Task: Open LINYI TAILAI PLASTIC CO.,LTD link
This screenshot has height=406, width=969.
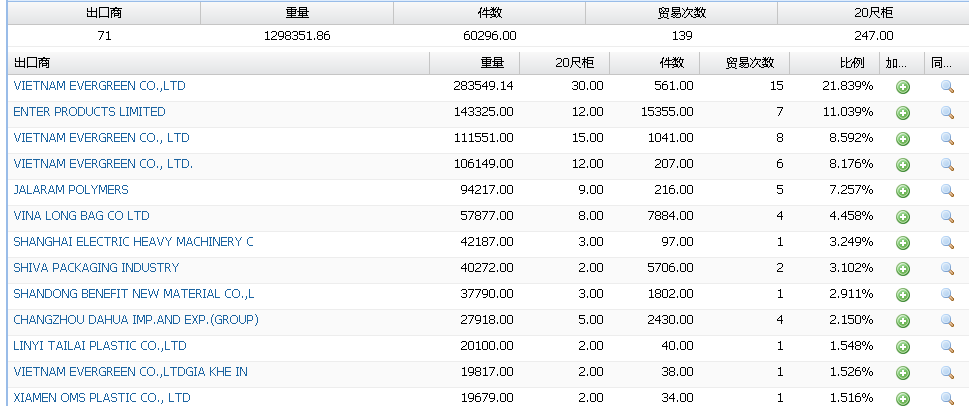Action: 99,345
